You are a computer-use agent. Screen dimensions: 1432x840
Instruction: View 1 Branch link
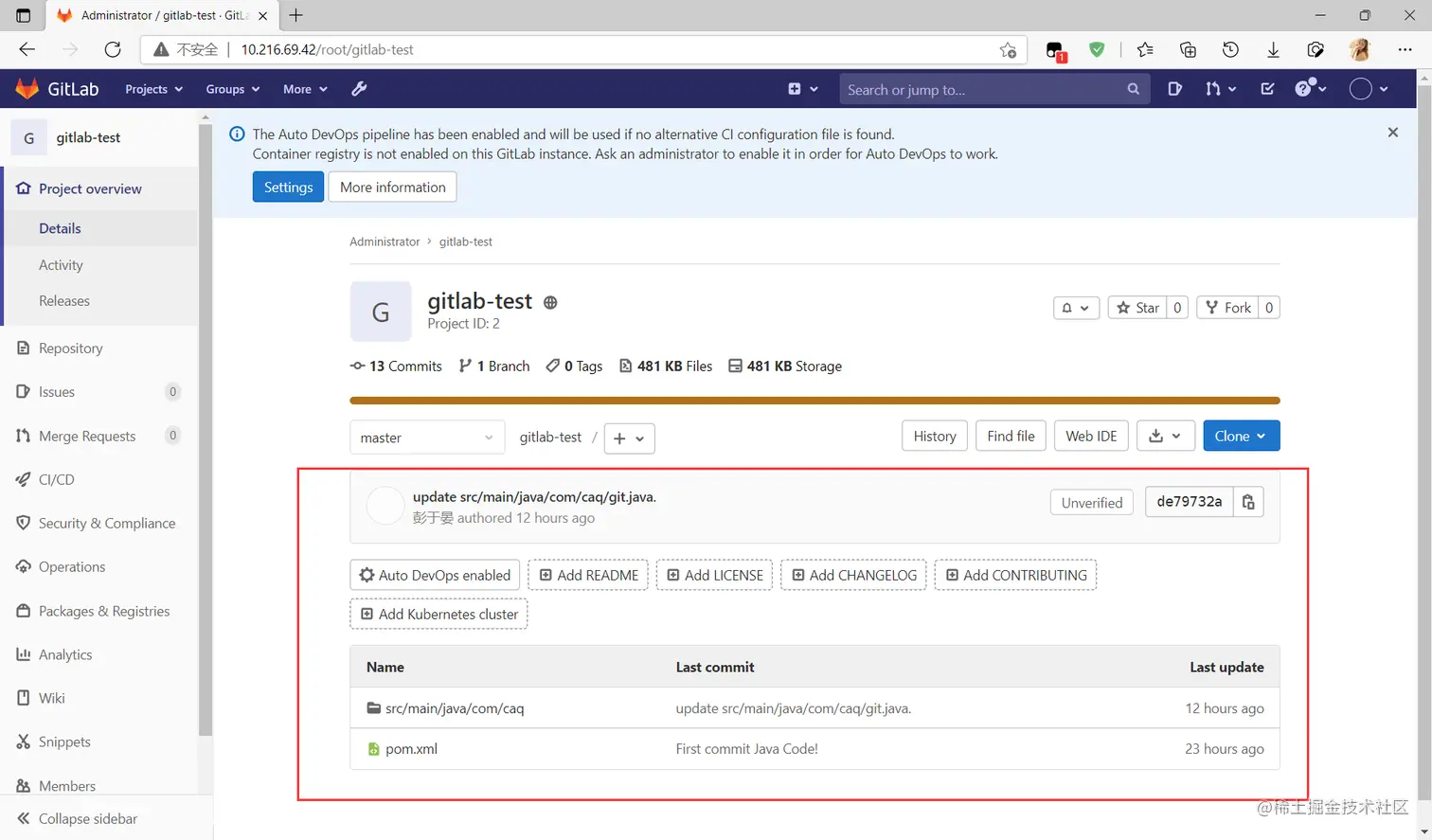(494, 366)
